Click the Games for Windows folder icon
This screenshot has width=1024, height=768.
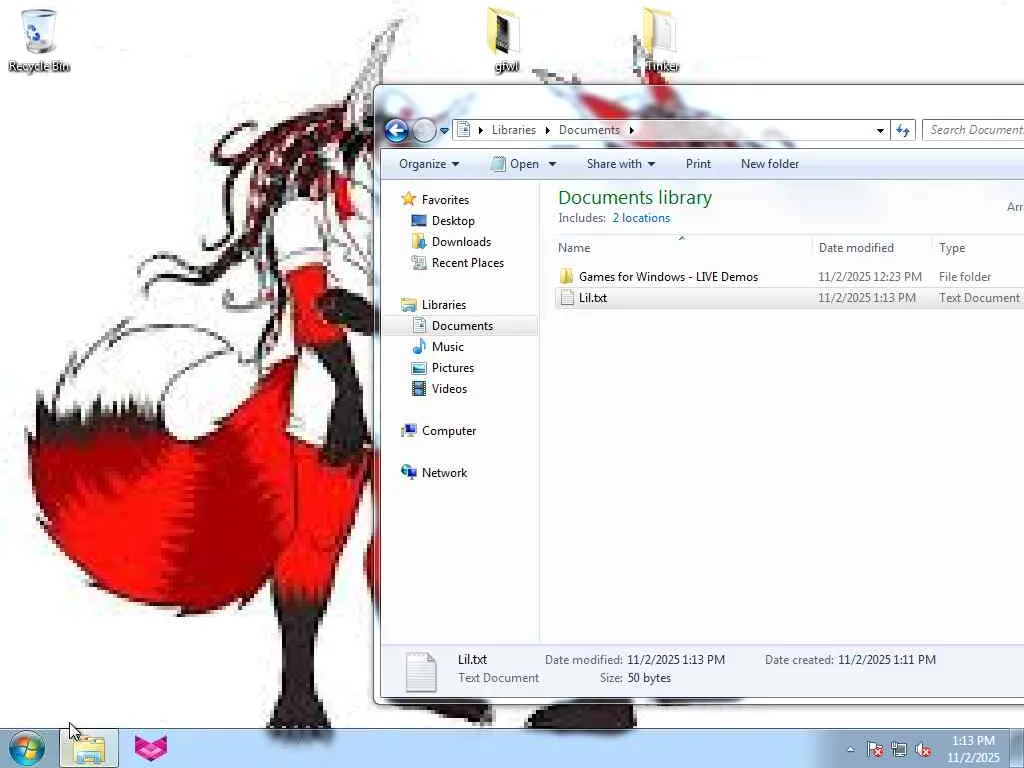click(566, 276)
